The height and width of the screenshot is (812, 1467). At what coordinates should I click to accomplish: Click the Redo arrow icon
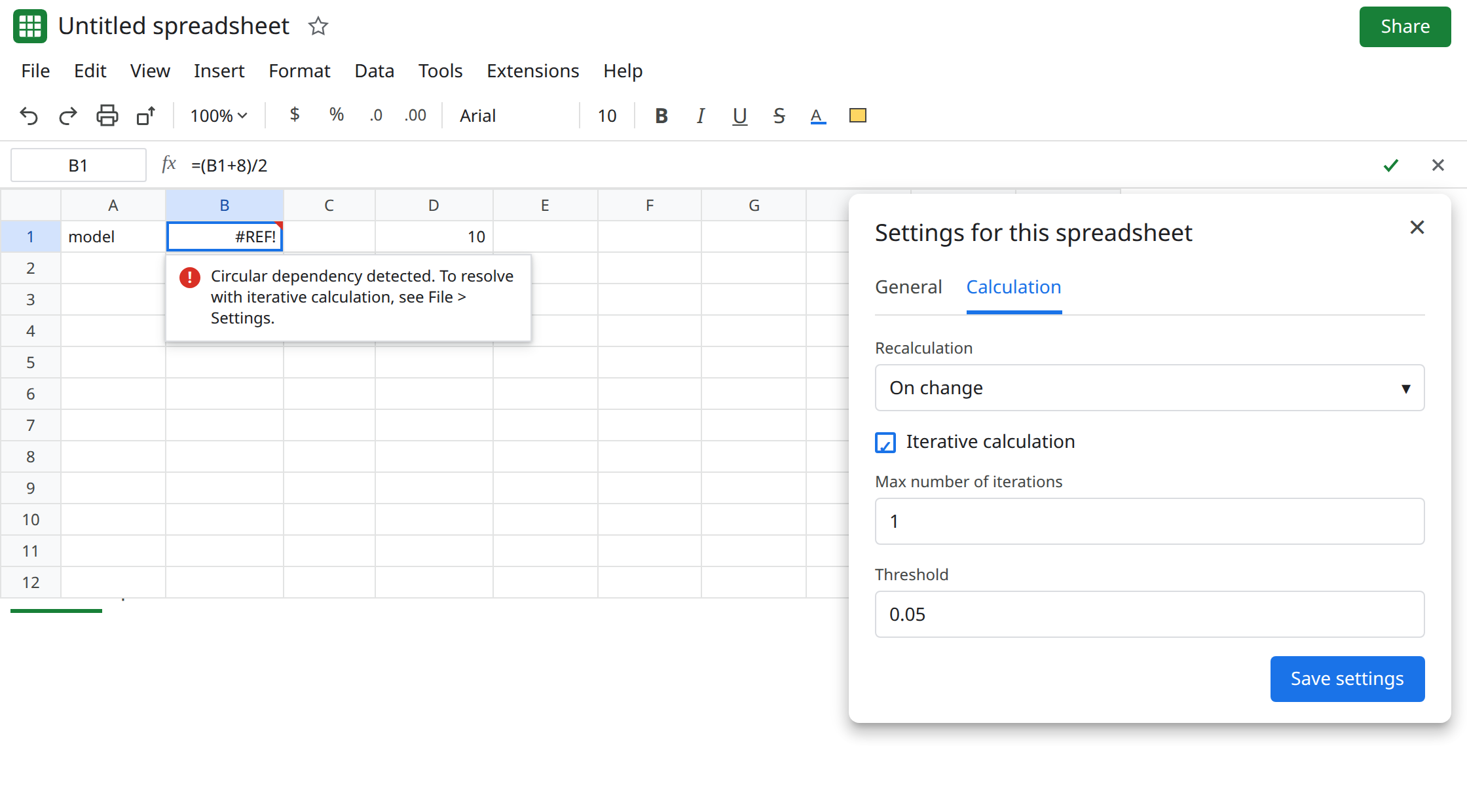[68, 116]
